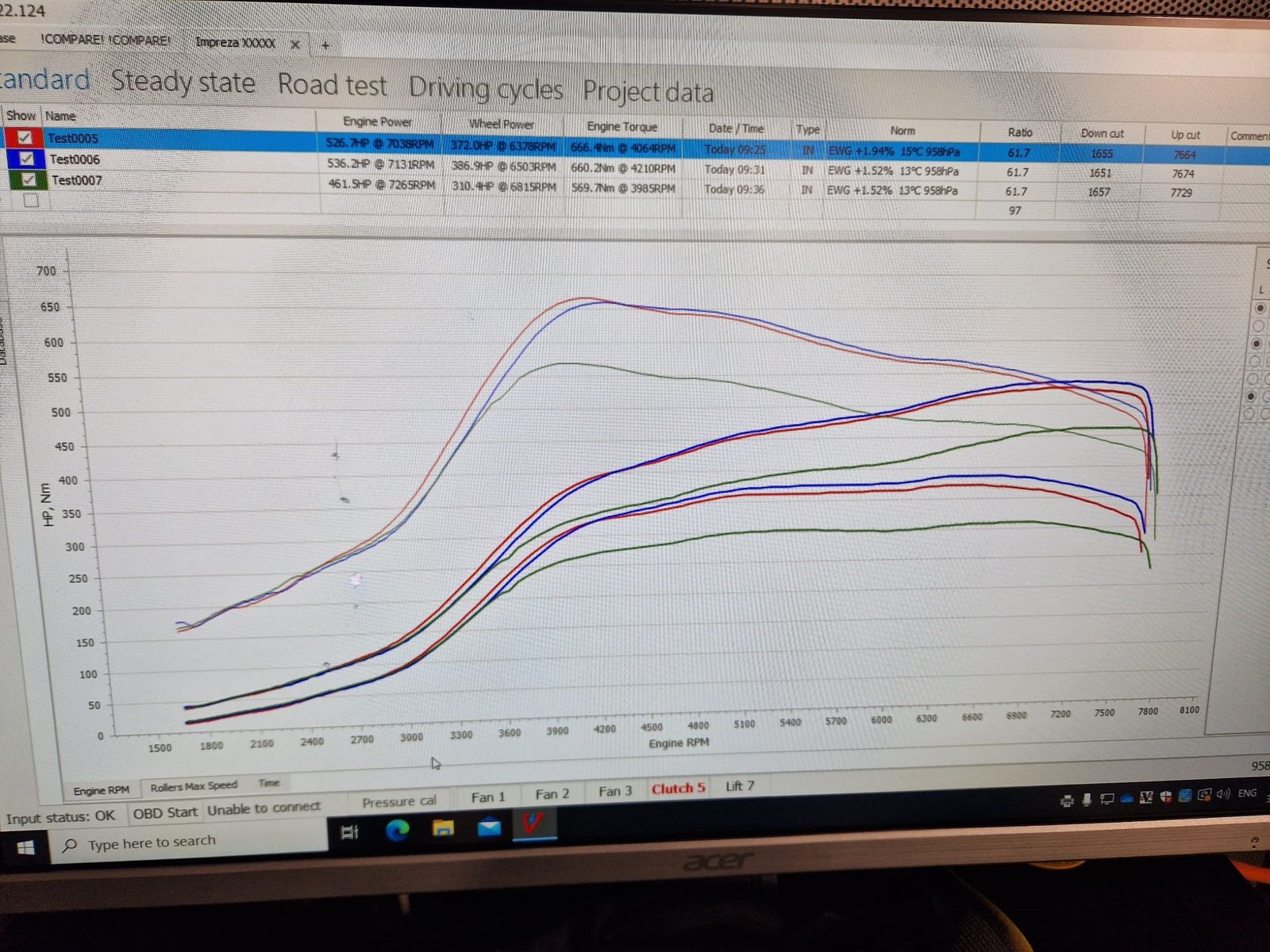Open the Windows Start menu
This screenshot has height=952, width=1270.
click(25, 848)
